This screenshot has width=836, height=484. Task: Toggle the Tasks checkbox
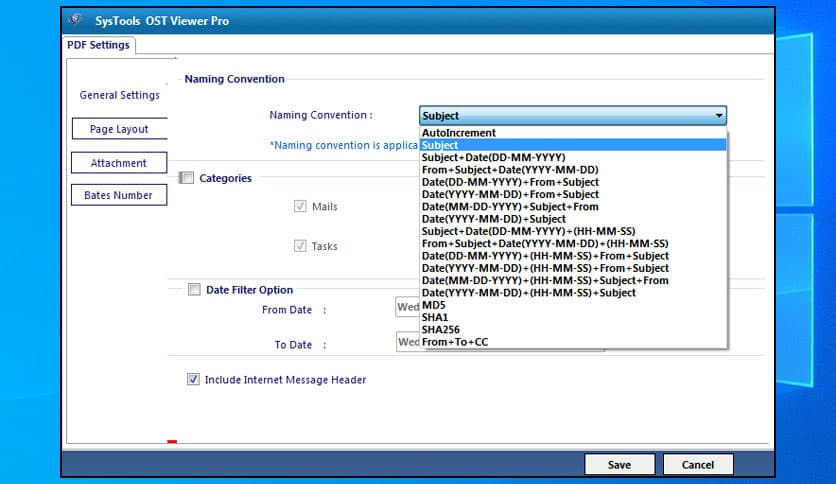coord(300,246)
